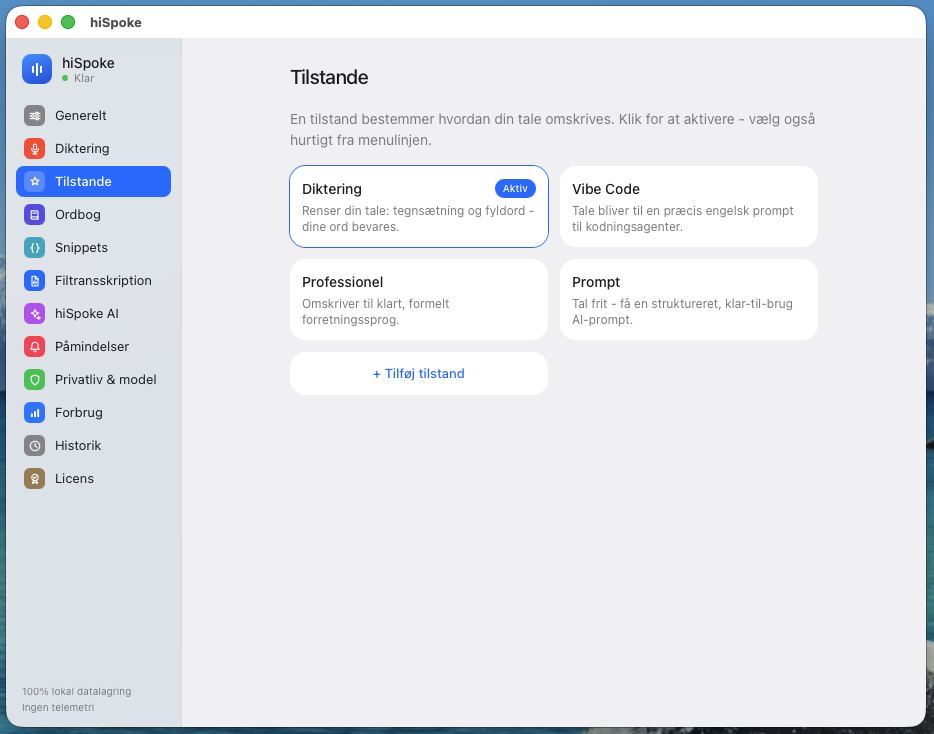Click the Filtransskription file icon
Screen dimensions: 934x734
35,281
